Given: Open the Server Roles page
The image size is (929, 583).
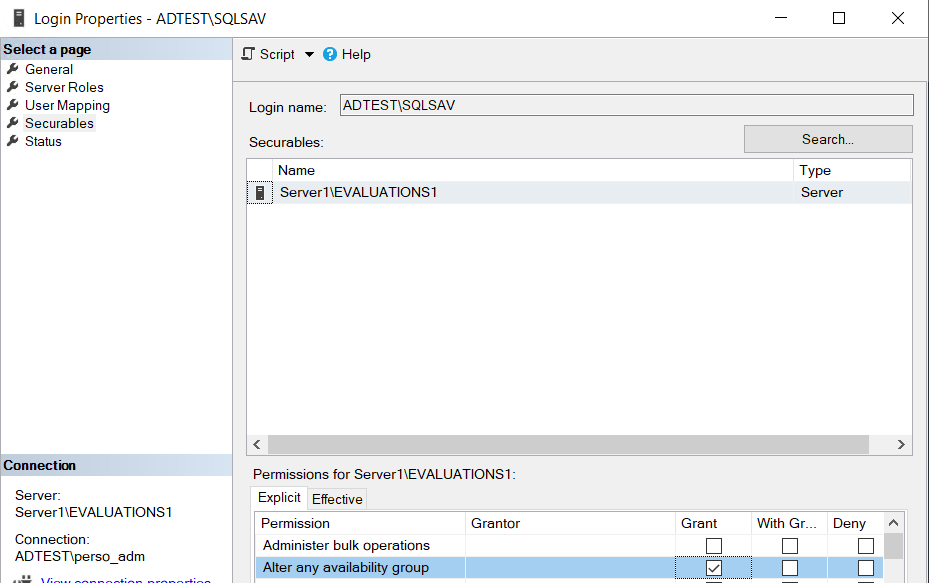Looking at the screenshot, I should point(64,87).
